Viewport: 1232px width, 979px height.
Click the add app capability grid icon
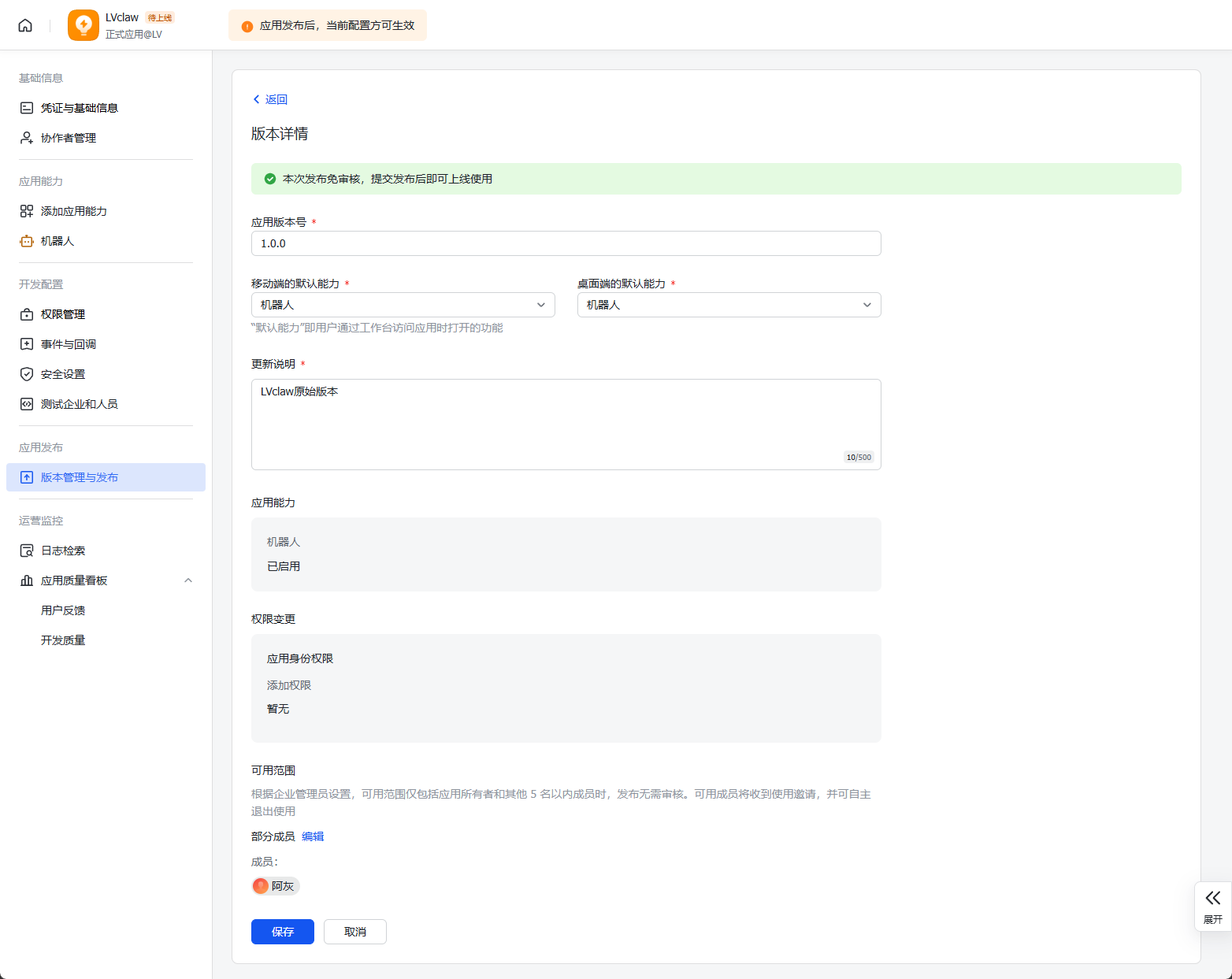click(27, 211)
